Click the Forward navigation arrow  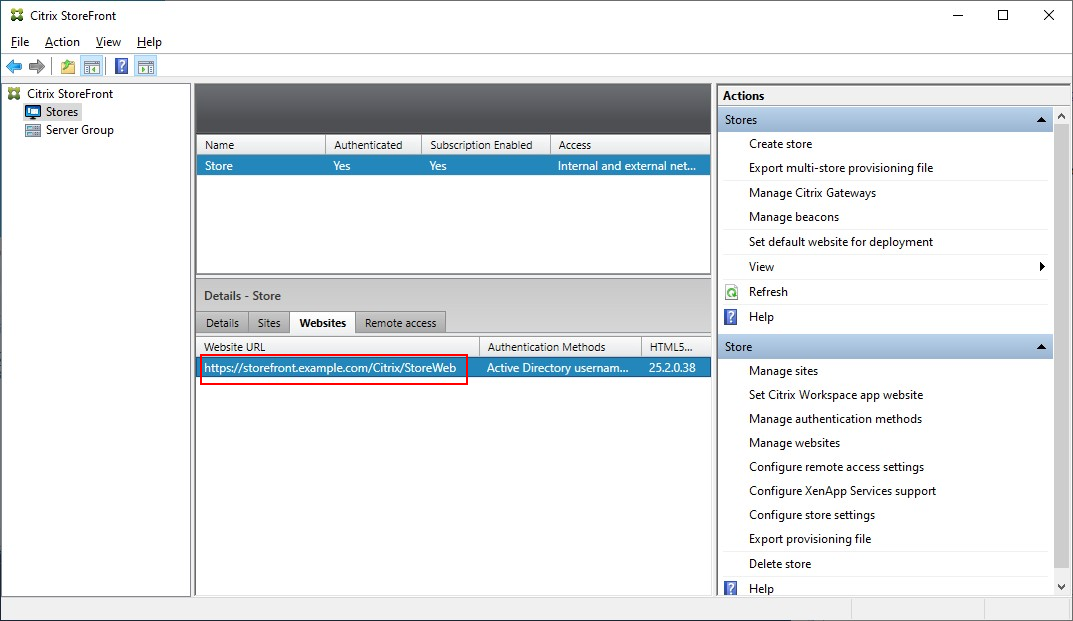[36, 66]
